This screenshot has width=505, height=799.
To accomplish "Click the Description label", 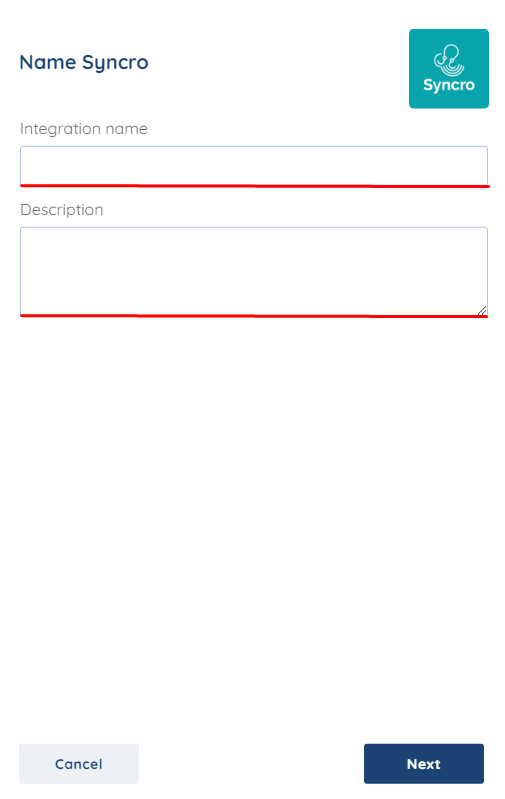I will tap(62, 209).
